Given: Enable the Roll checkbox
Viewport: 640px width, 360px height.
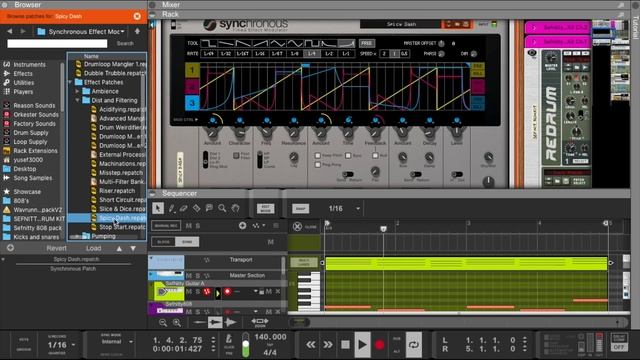Looking at the screenshot, I should [x=375, y=156].
